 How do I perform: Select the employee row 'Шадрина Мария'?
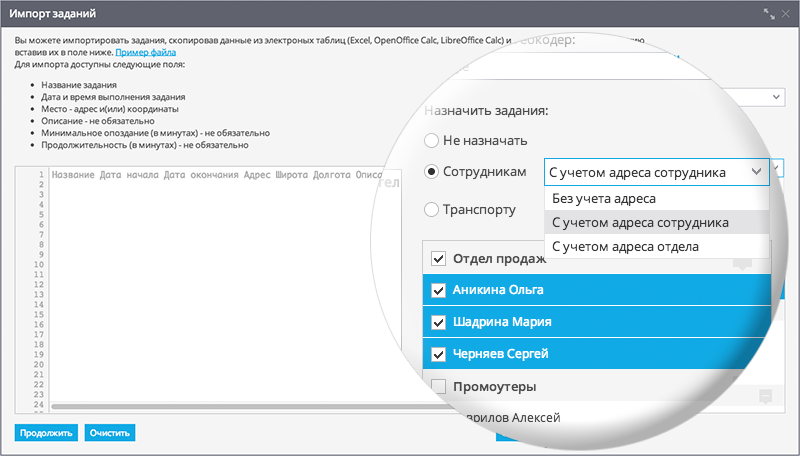[597, 322]
